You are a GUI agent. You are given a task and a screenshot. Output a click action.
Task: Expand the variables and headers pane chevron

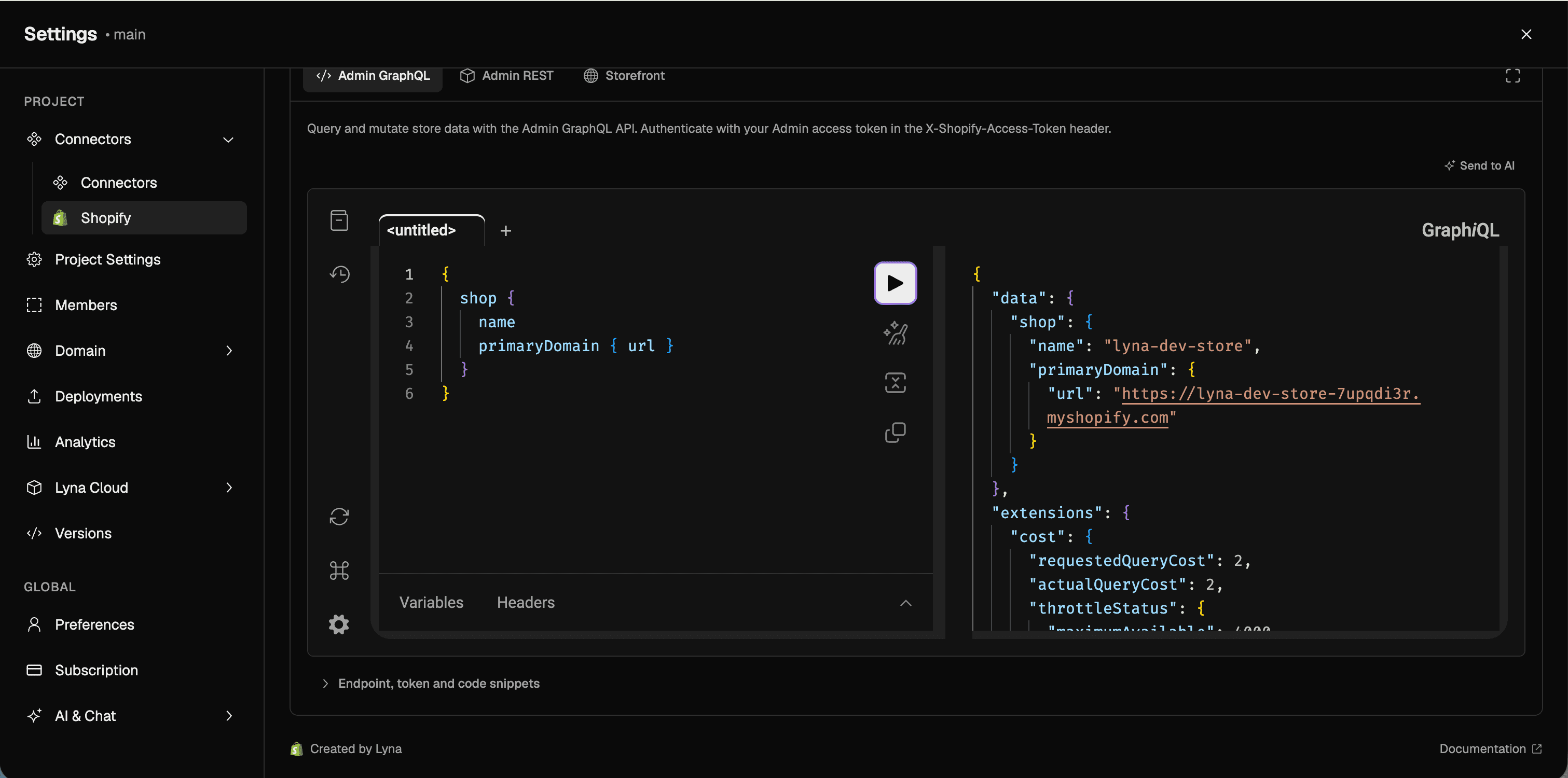pyautogui.click(x=906, y=603)
